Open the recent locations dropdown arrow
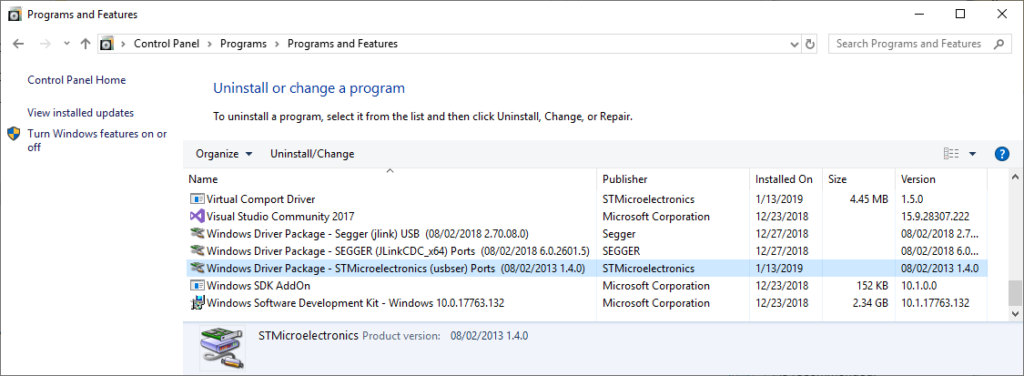This screenshot has width=1024, height=376. pyautogui.click(x=66, y=44)
